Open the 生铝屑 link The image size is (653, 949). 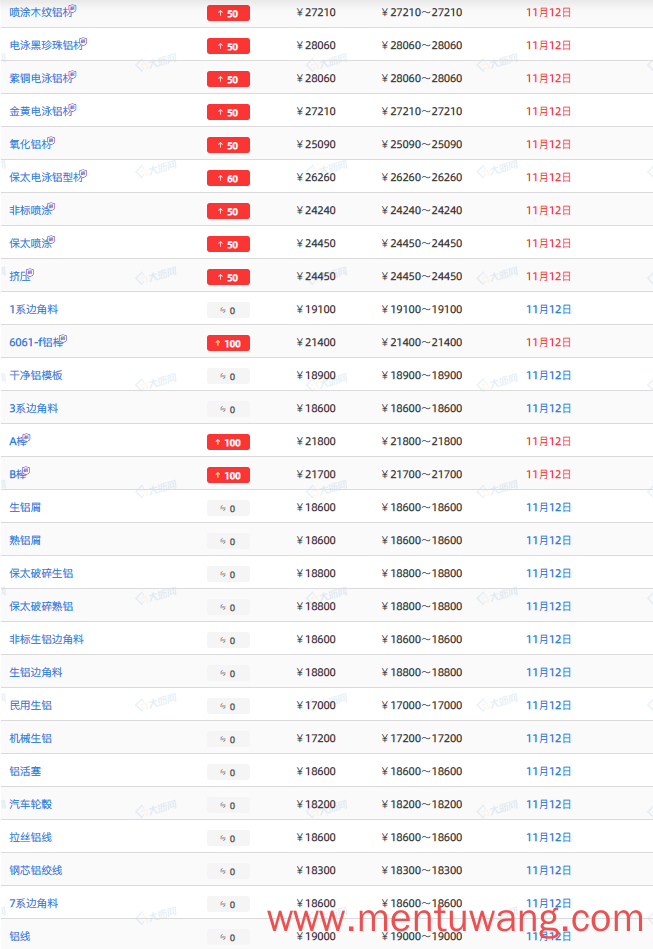25,507
